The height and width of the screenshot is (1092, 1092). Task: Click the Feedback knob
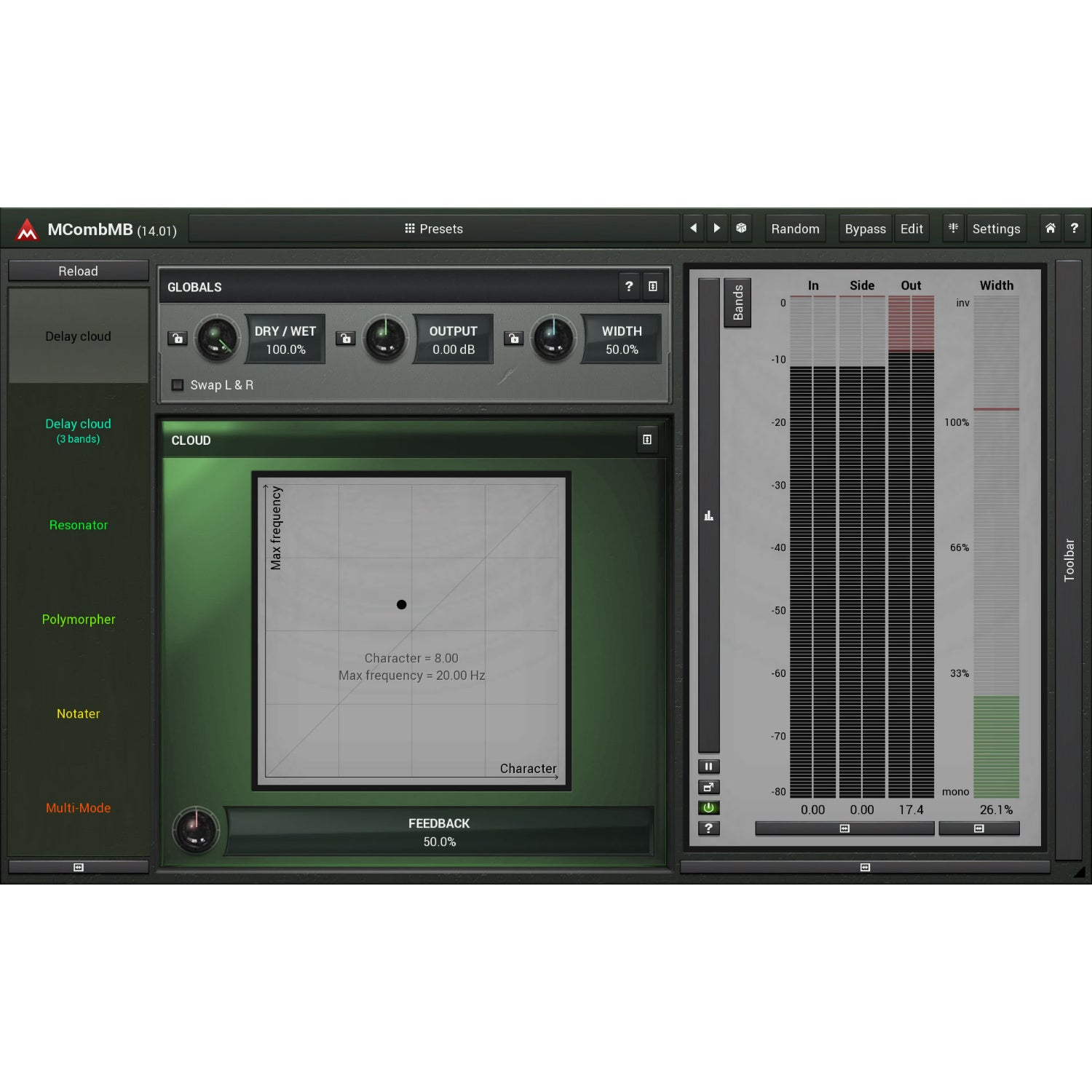tap(196, 830)
